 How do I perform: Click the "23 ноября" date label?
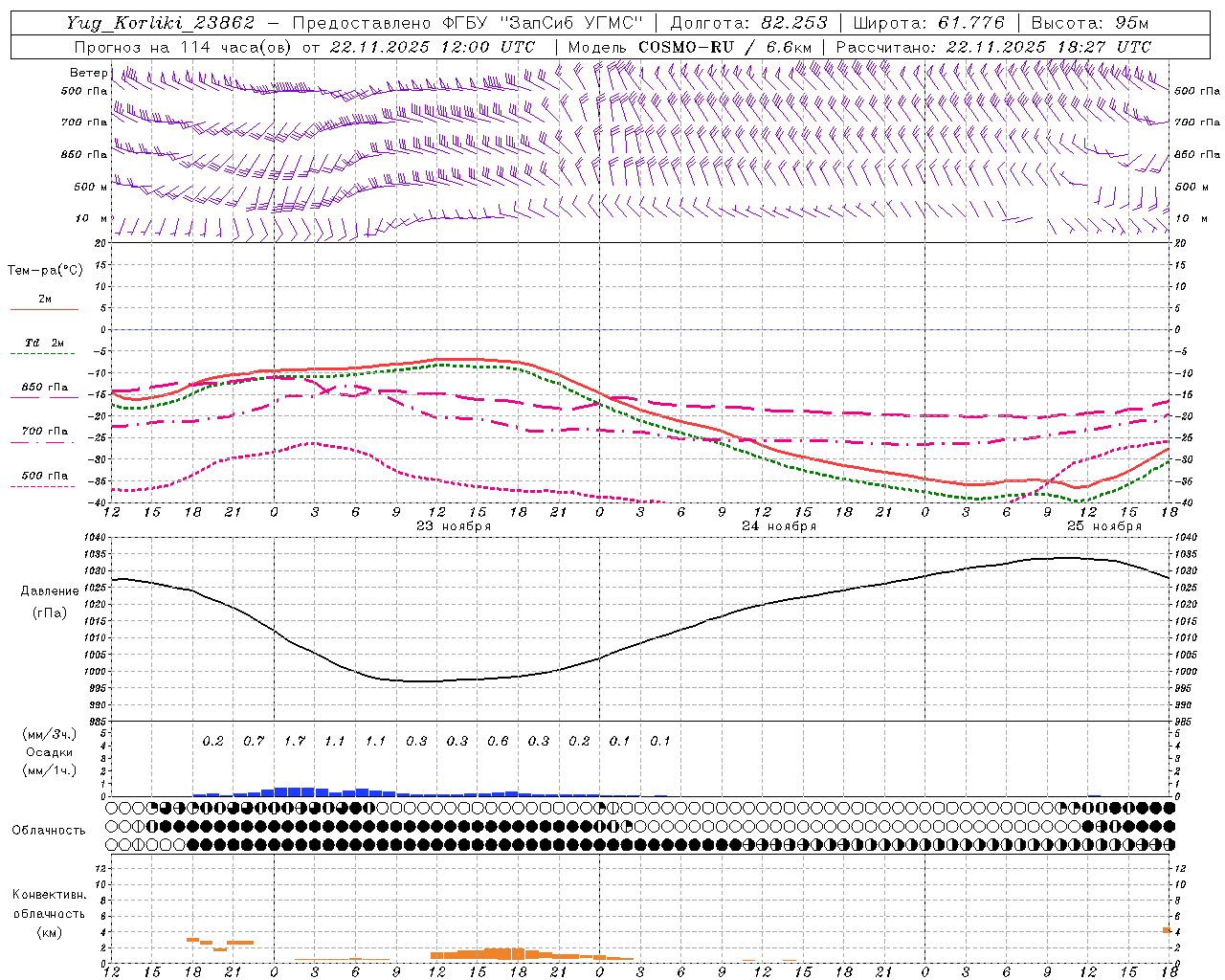pos(454,526)
